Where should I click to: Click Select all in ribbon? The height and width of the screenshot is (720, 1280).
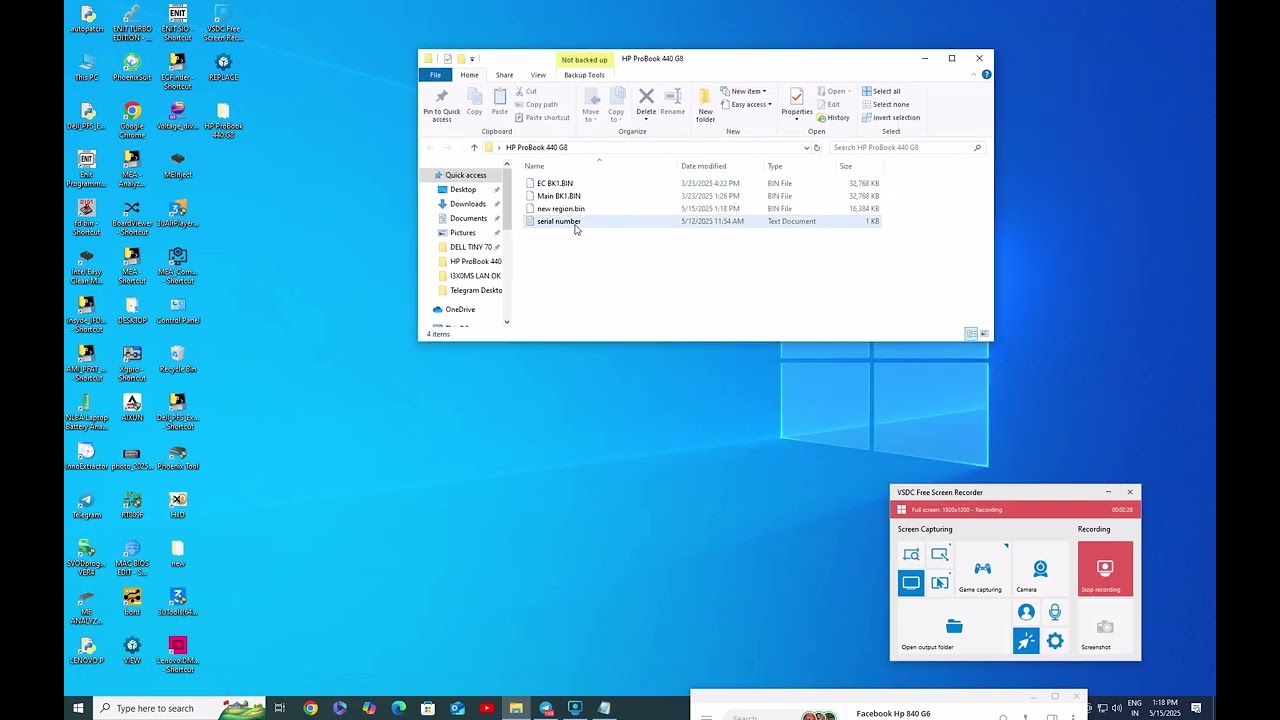tap(881, 91)
